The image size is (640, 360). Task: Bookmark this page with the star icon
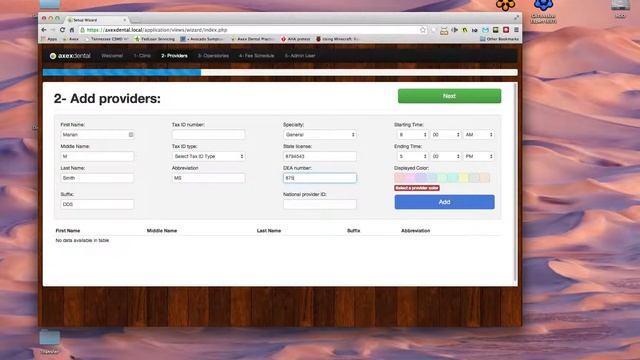click(x=423, y=30)
